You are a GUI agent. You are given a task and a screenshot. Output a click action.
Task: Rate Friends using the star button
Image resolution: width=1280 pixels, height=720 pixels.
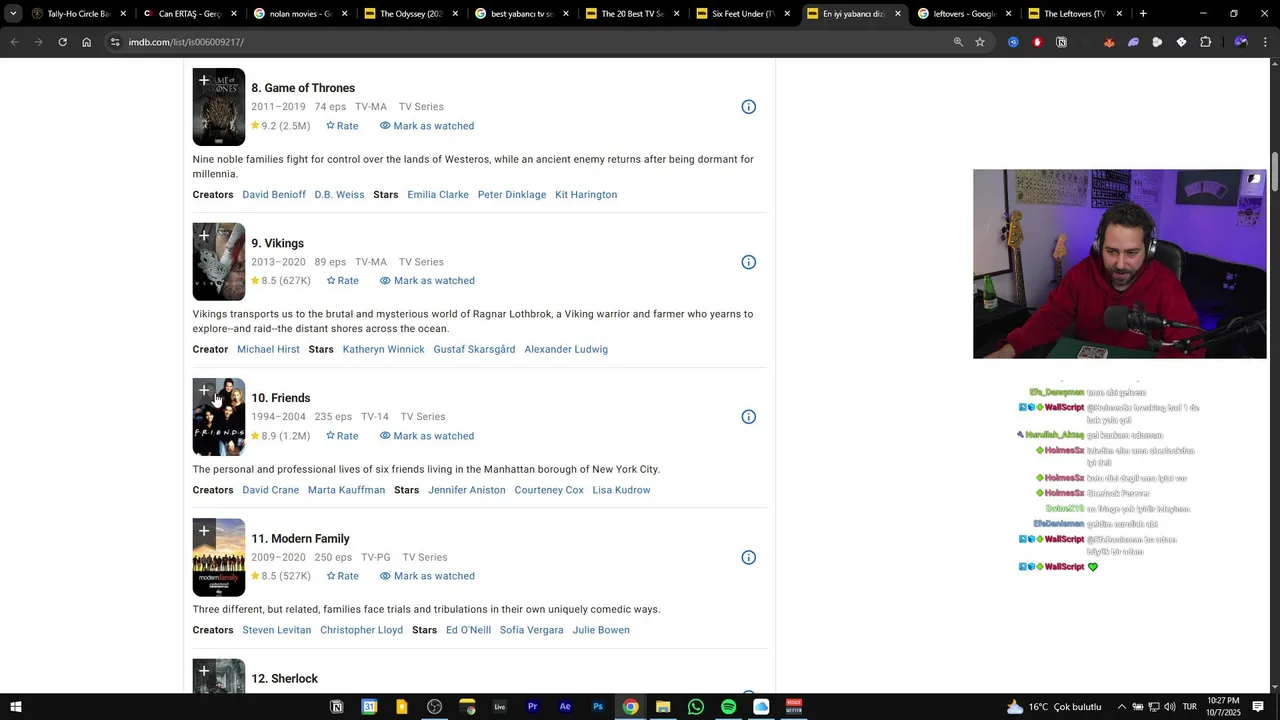(x=342, y=436)
